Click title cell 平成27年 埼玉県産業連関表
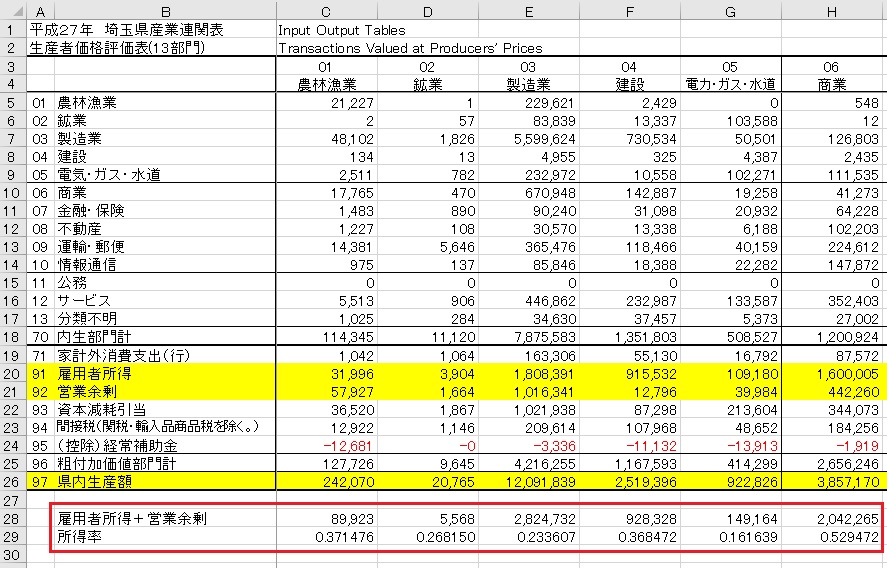The image size is (887, 568). tap(127, 29)
